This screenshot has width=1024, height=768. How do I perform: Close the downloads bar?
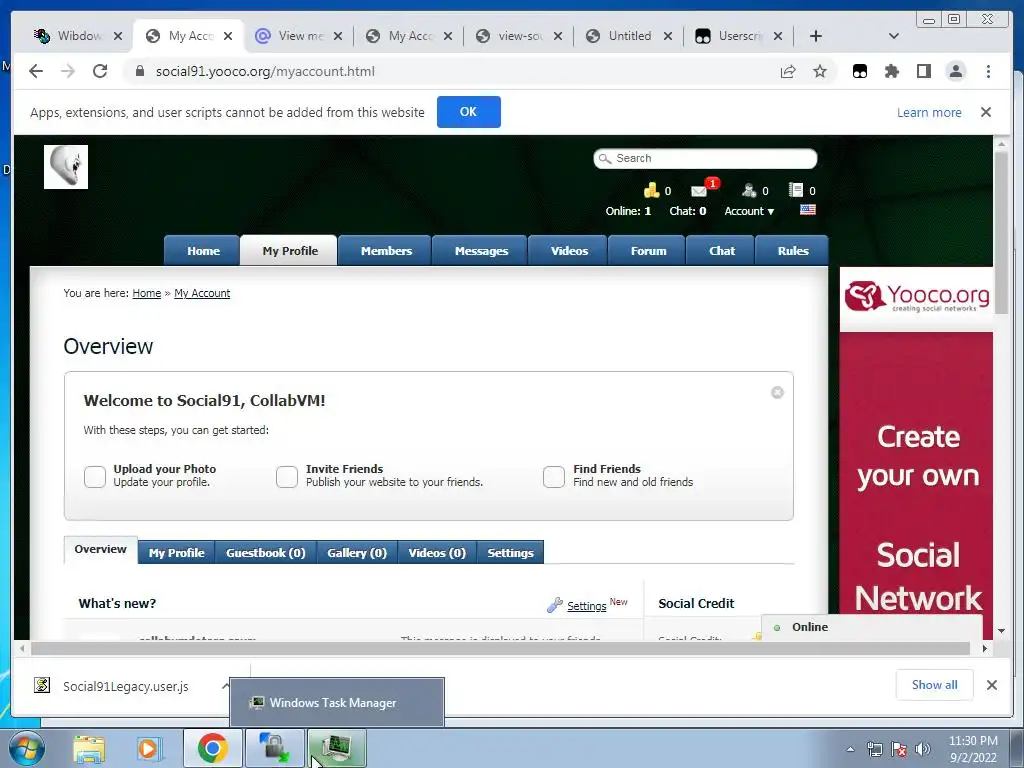click(x=991, y=684)
